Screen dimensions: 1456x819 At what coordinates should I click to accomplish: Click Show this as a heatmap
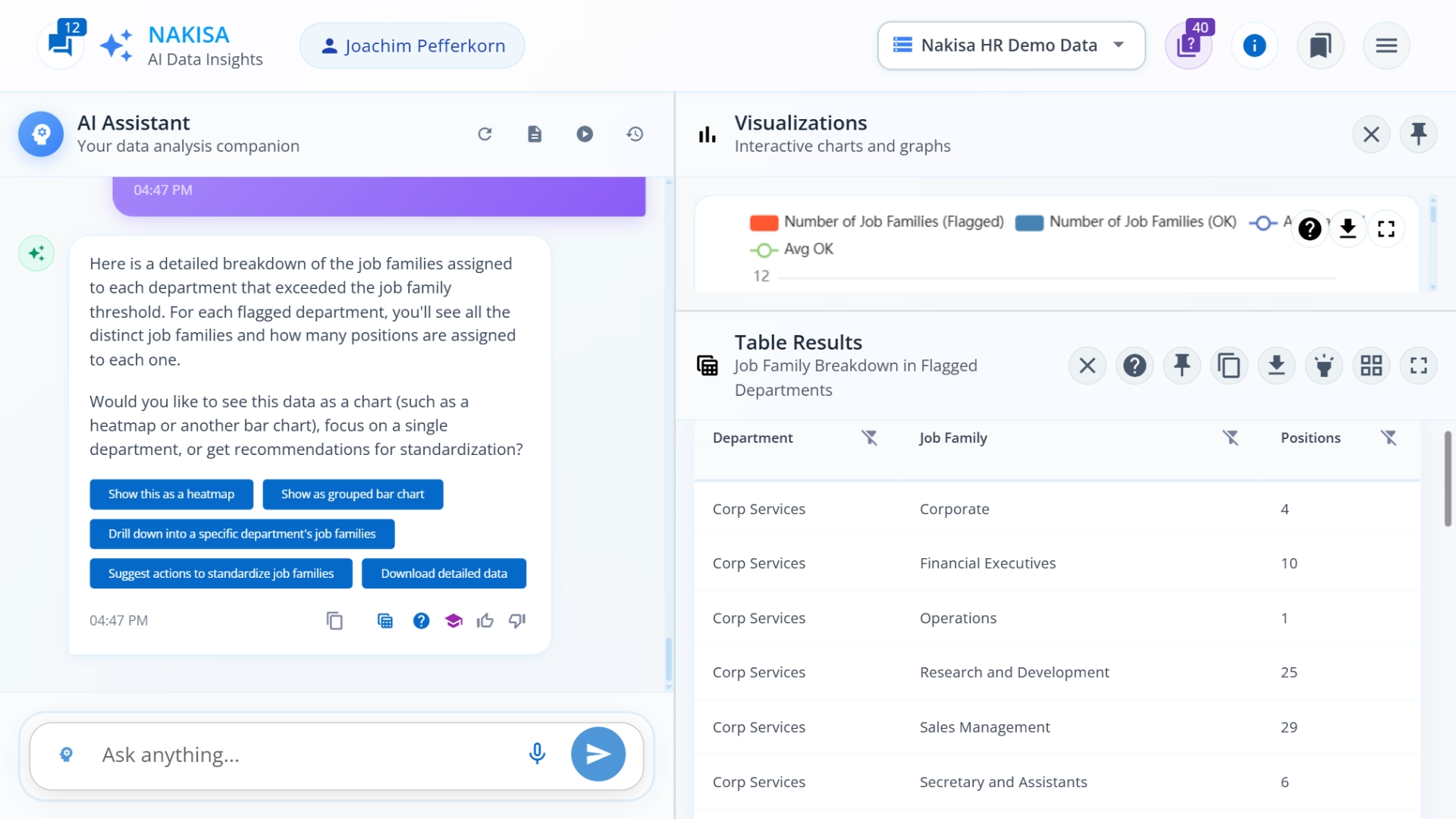pyautogui.click(x=171, y=494)
